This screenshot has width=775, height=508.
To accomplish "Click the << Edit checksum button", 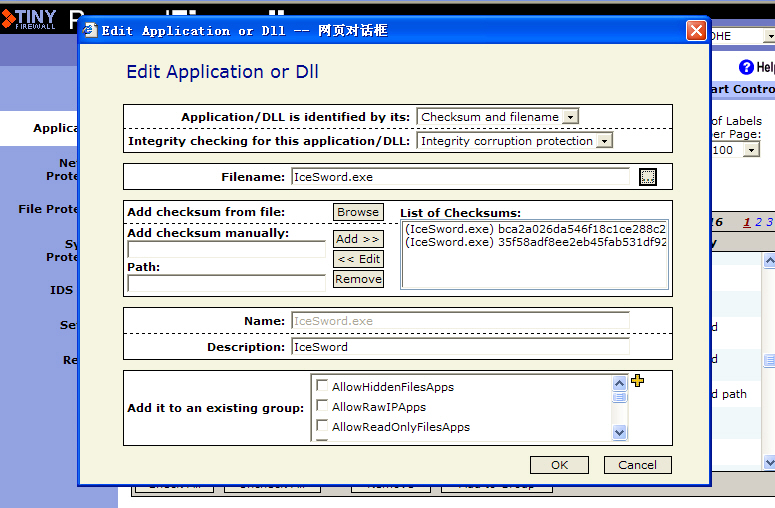I will coord(358,259).
